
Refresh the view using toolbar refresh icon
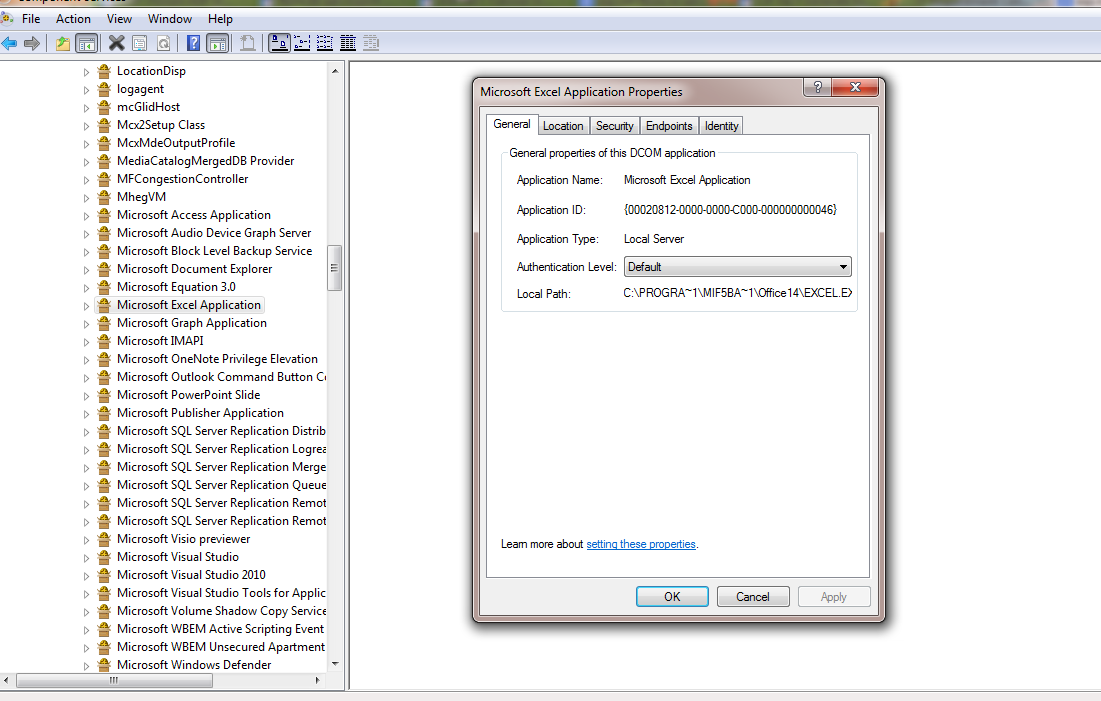163,44
